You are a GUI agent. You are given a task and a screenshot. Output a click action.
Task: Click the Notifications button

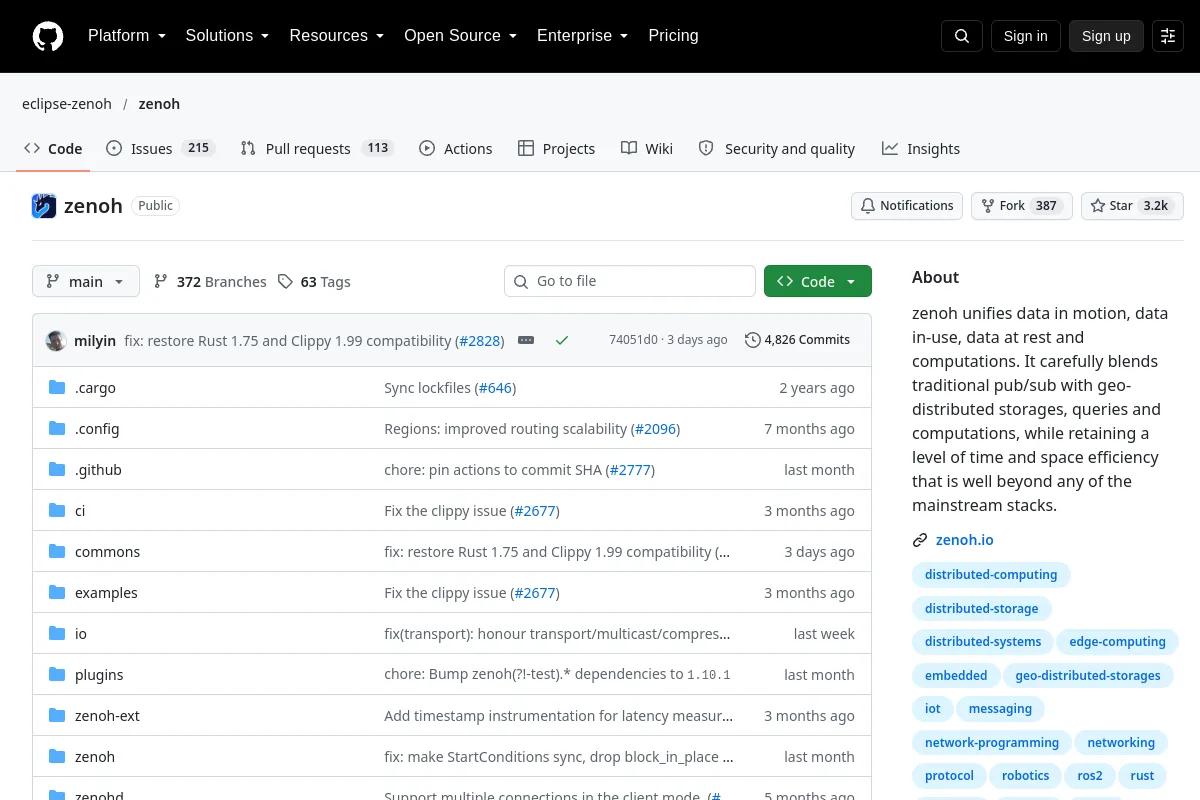(x=907, y=206)
